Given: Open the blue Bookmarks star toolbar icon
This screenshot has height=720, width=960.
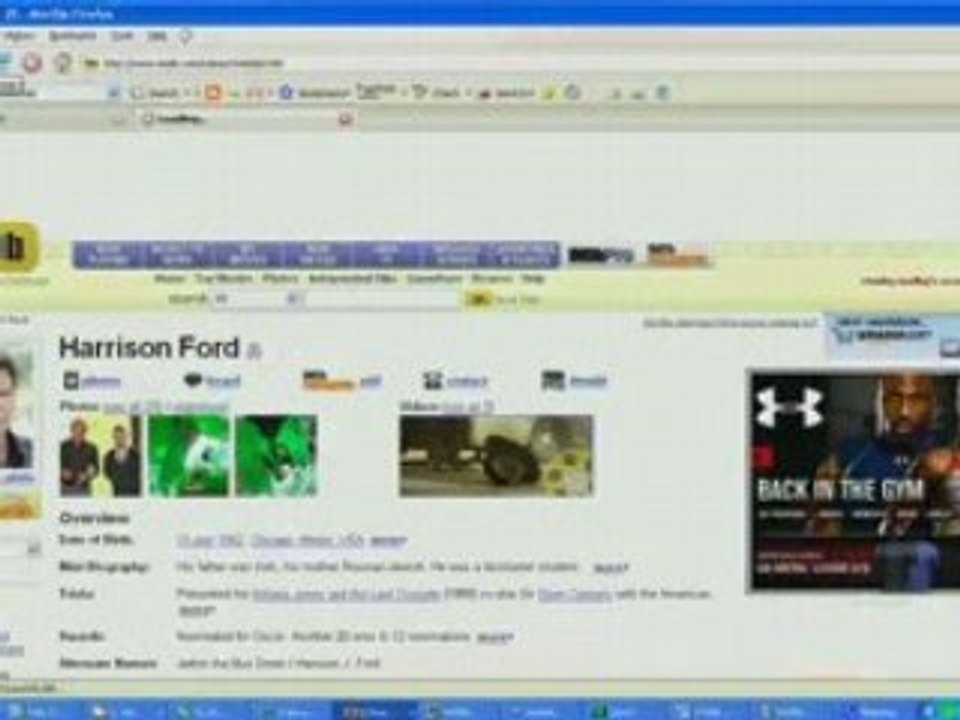Looking at the screenshot, I should tap(285, 92).
